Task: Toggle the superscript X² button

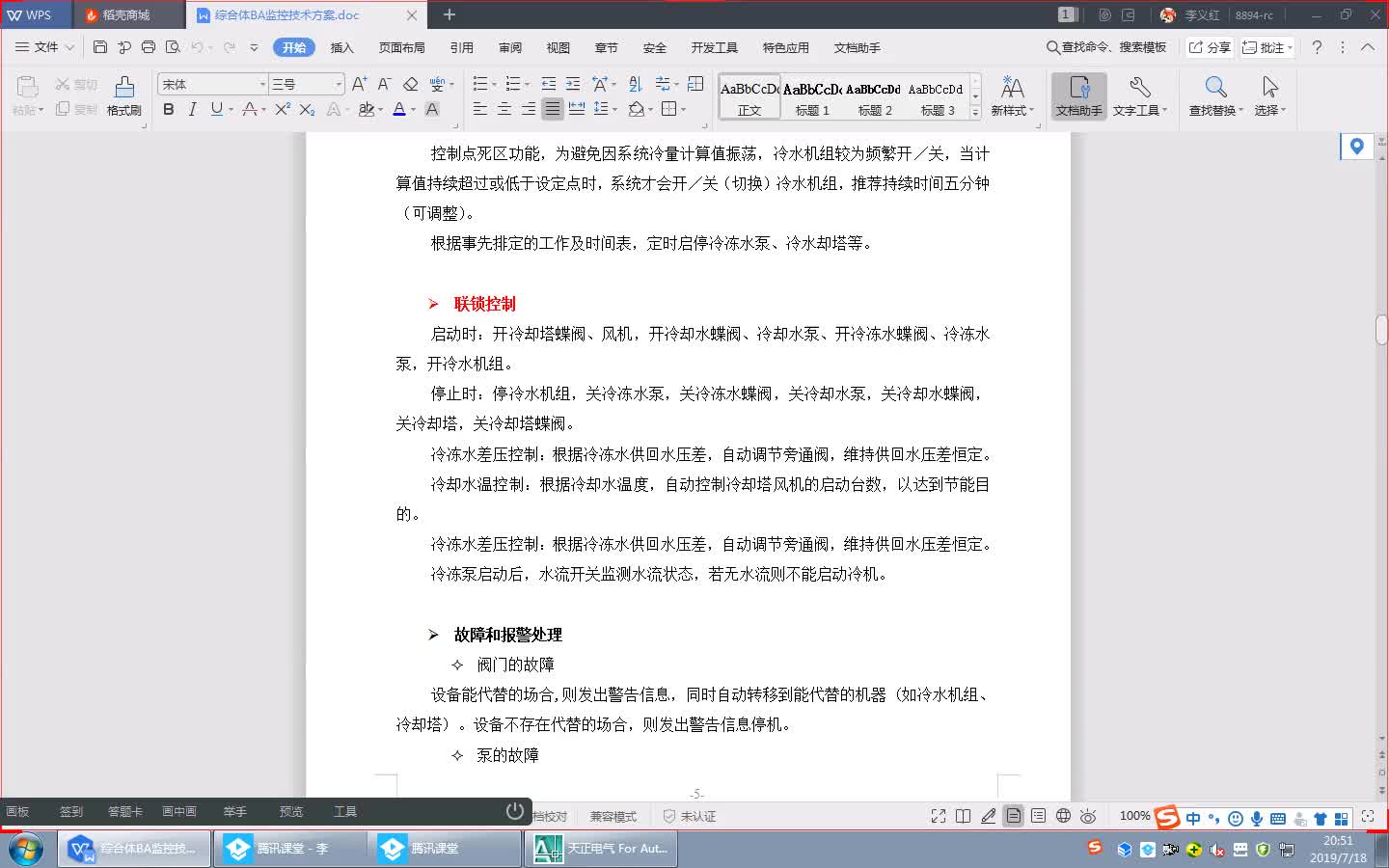Action: pyautogui.click(x=282, y=109)
